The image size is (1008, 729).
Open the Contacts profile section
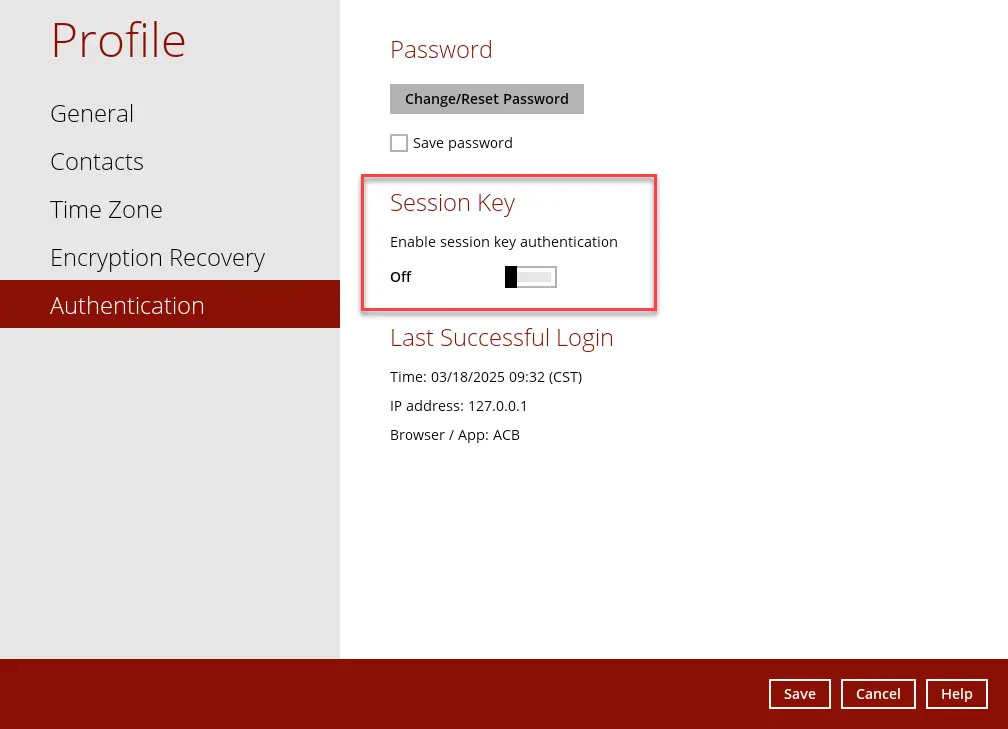pyautogui.click(x=97, y=162)
